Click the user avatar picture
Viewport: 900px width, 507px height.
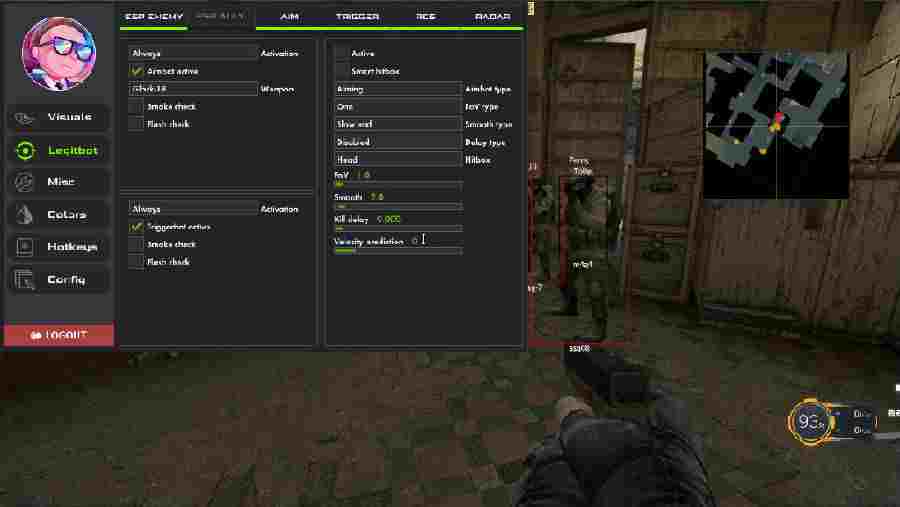[59, 53]
